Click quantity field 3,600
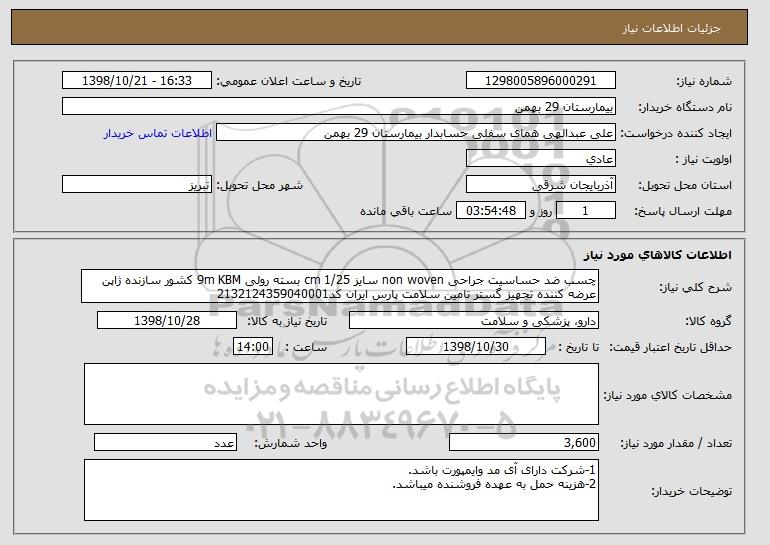This screenshot has width=770, height=545. pyautogui.click(x=524, y=442)
